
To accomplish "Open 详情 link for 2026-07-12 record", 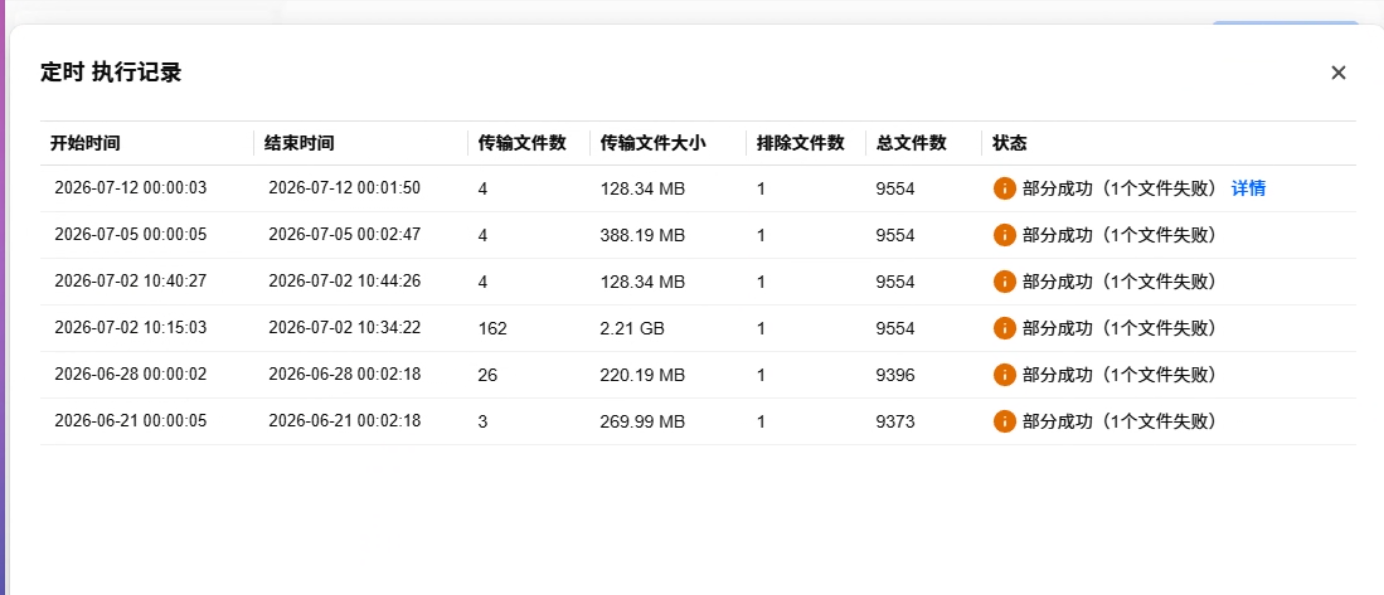I will click(x=1248, y=188).
